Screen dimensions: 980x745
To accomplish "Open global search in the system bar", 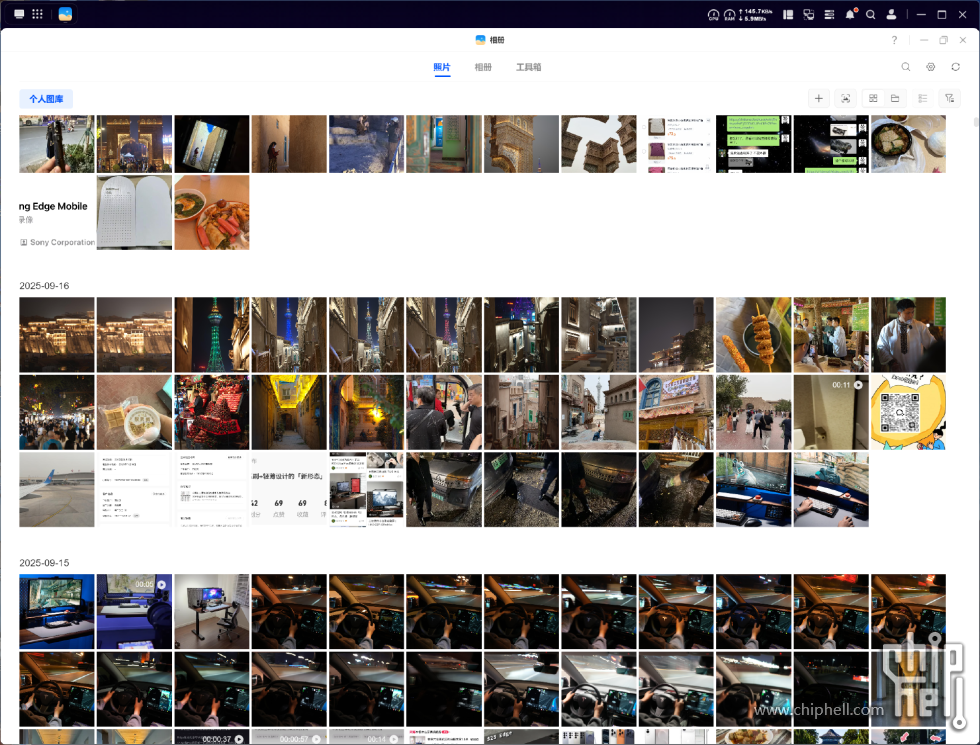I will point(871,14).
